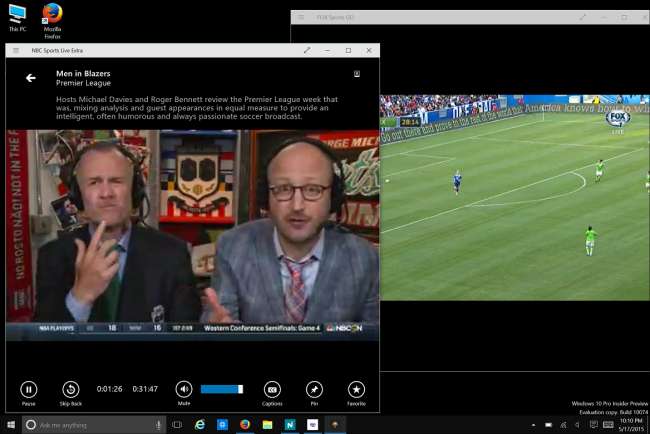The height and width of the screenshot is (434, 650).
Task: Maximize the NBC Sports Live Extra window
Action: coord(348,51)
